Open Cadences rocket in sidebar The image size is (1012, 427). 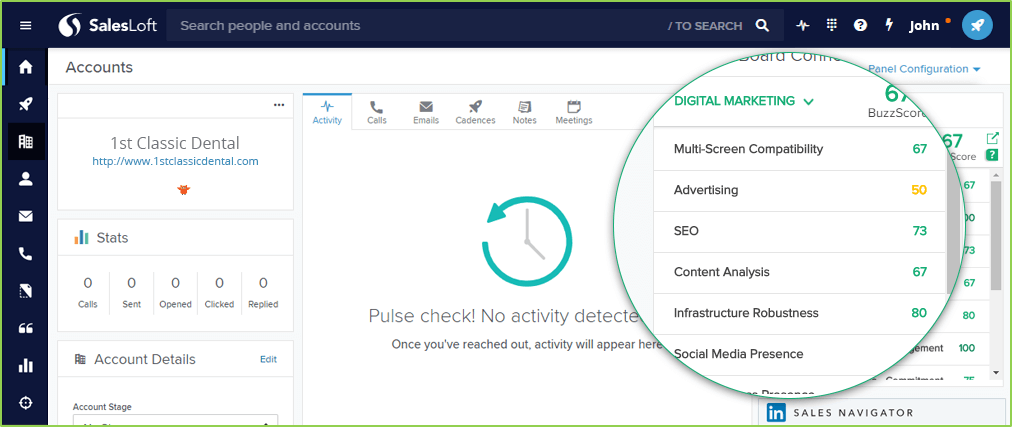(x=26, y=104)
